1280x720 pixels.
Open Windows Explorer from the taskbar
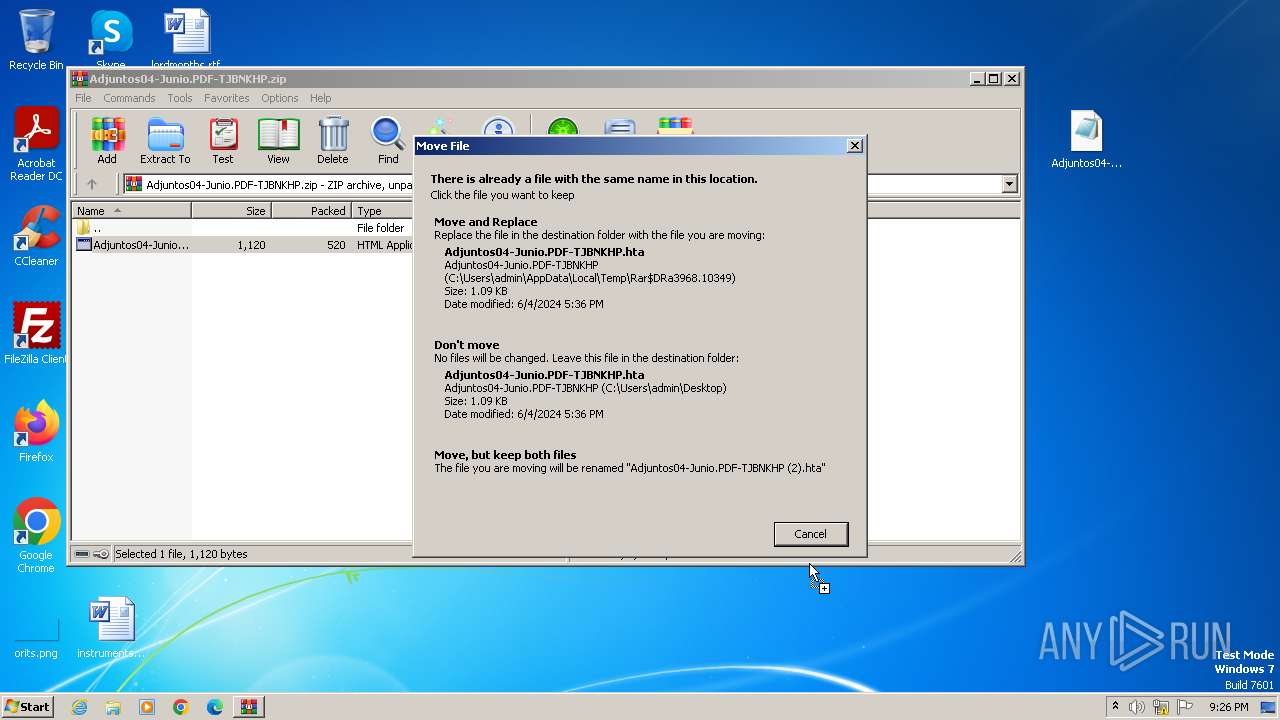click(x=113, y=707)
